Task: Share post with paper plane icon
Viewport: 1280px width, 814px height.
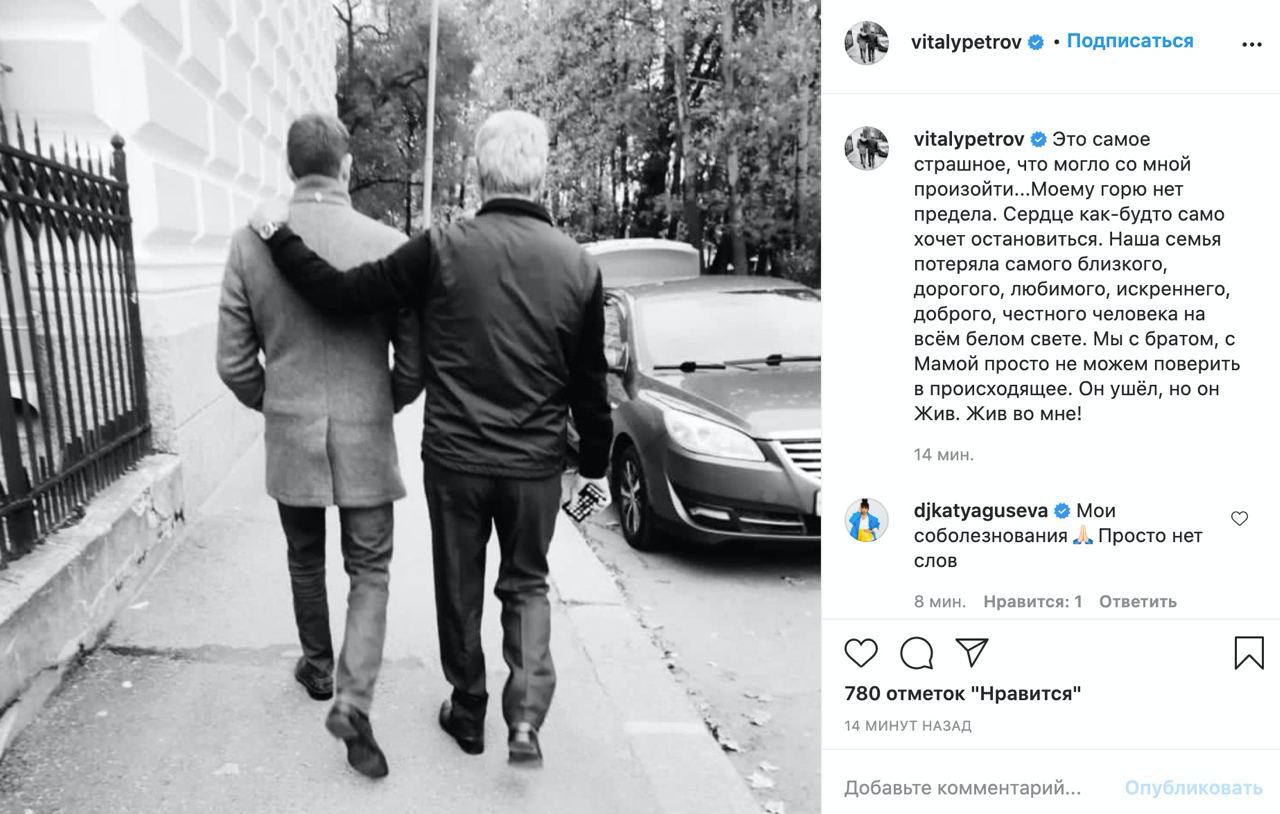Action: click(972, 652)
